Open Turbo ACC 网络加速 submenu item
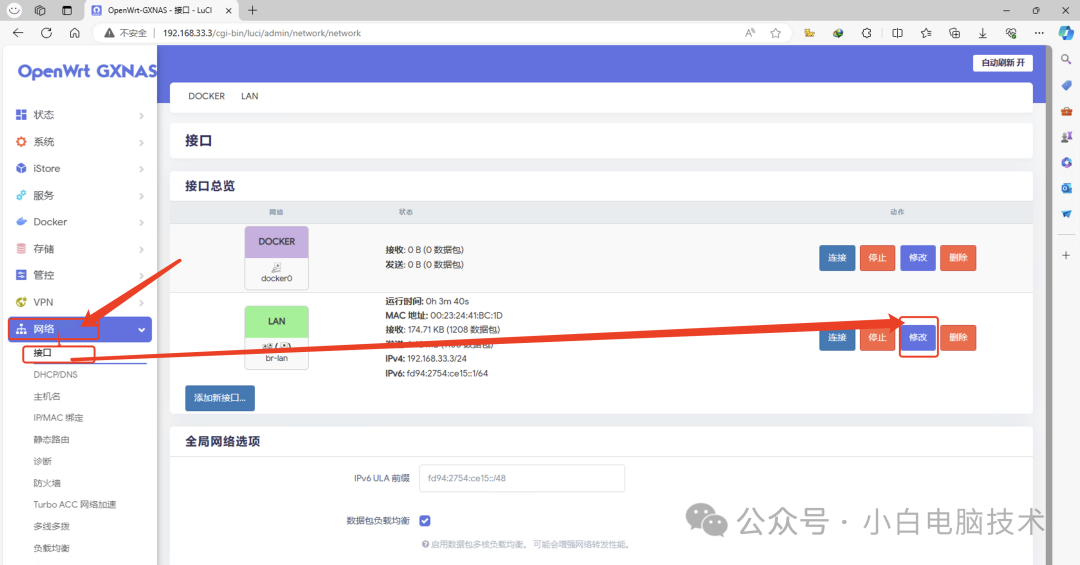This screenshot has width=1080, height=565. 75,504
